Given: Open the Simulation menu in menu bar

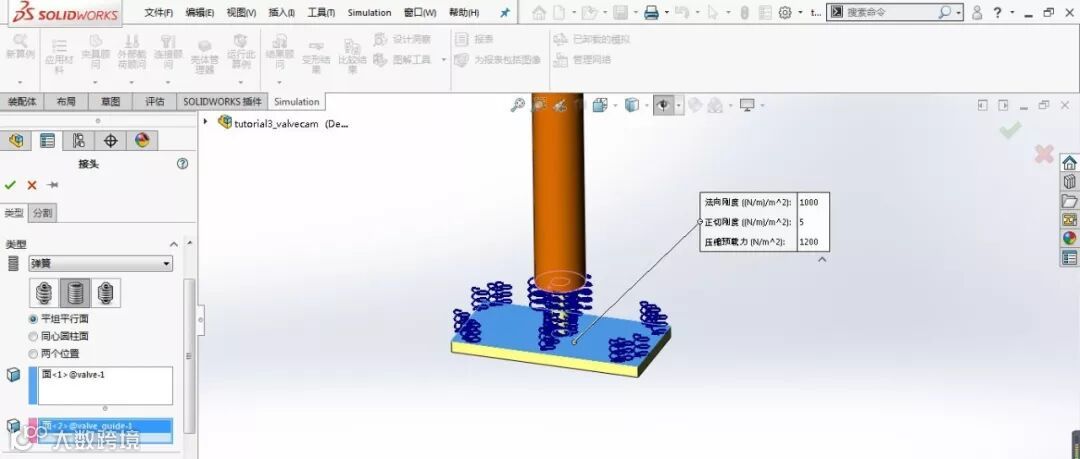Looking at the screenshot, I should point(369,12).
